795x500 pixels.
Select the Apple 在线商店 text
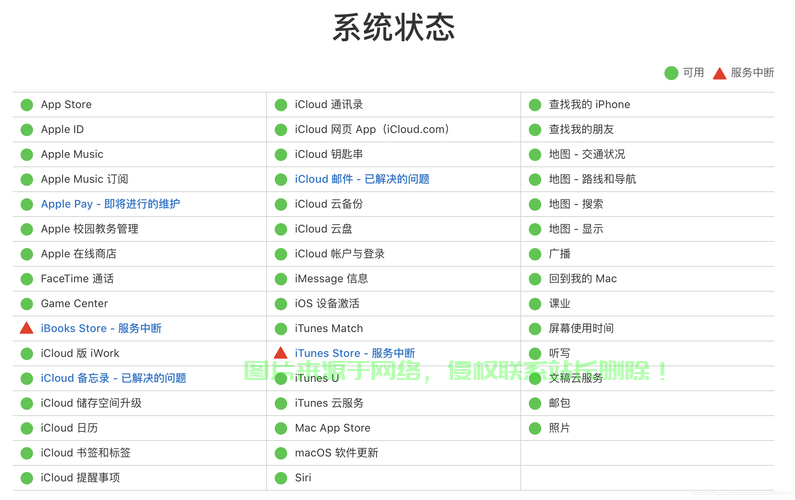coord(79,254)
